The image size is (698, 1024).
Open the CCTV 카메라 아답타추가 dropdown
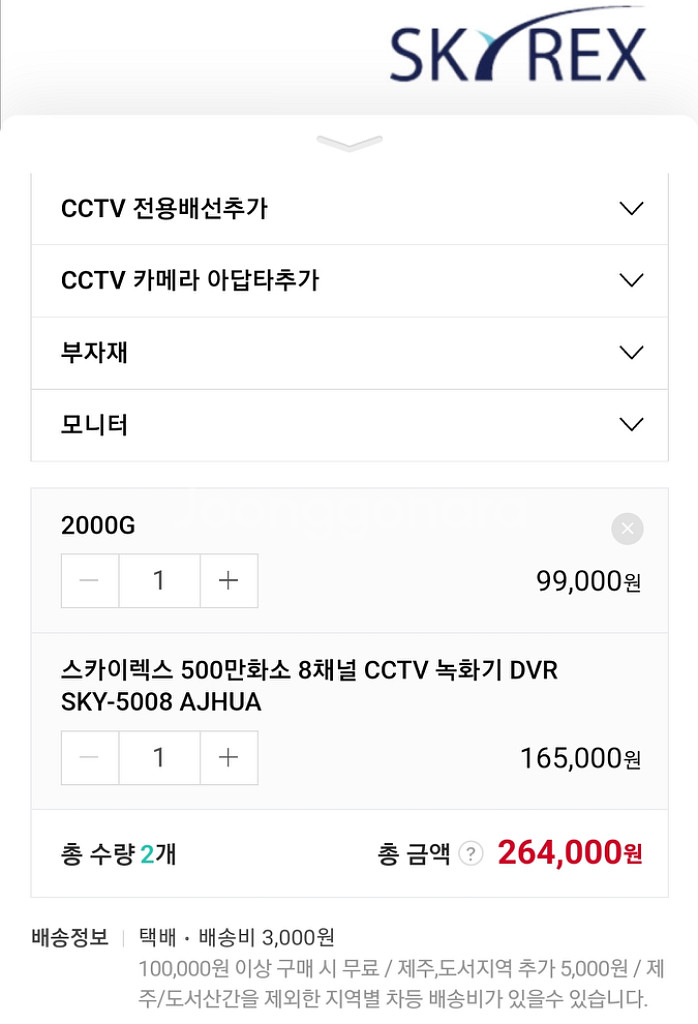349,281
